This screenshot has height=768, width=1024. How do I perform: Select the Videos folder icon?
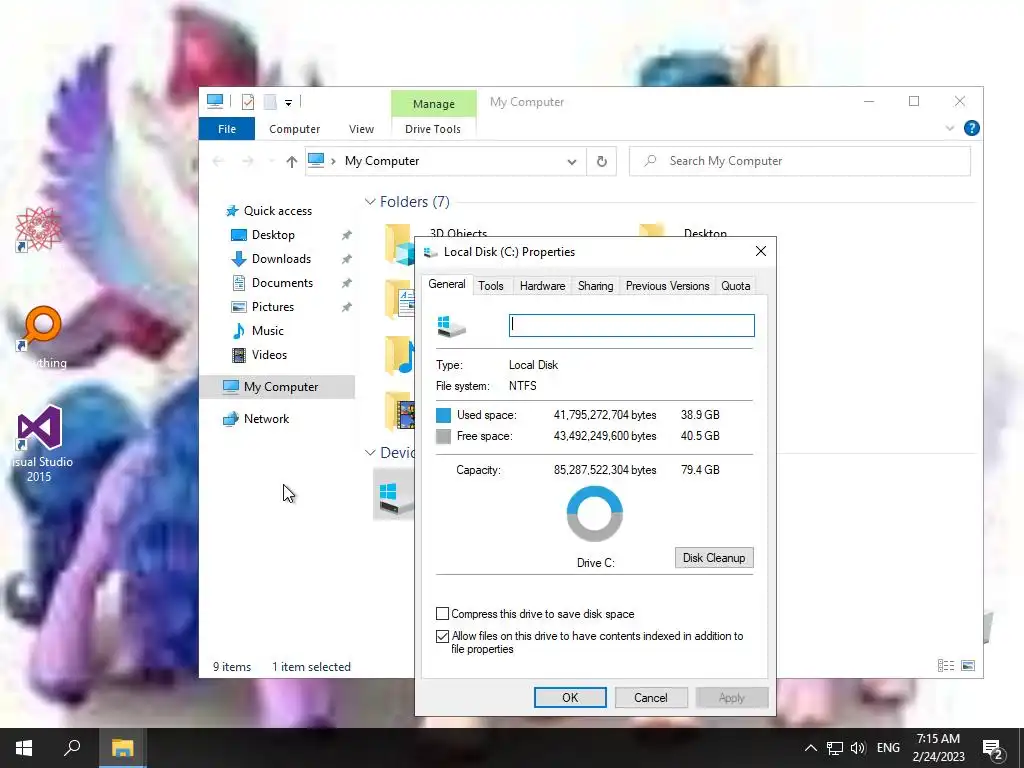coord(398,411)
